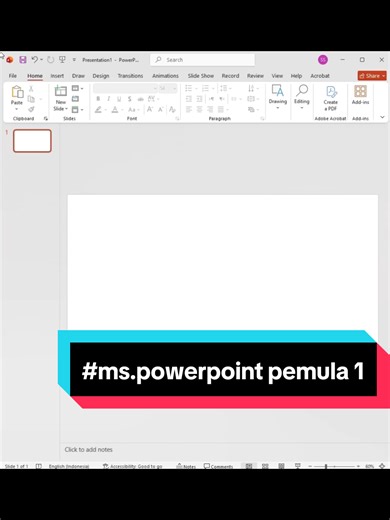The height and width of the screenshot is (520, 390).
Task: Switch to the Transitions tab
Action: (x=130, y=76)
